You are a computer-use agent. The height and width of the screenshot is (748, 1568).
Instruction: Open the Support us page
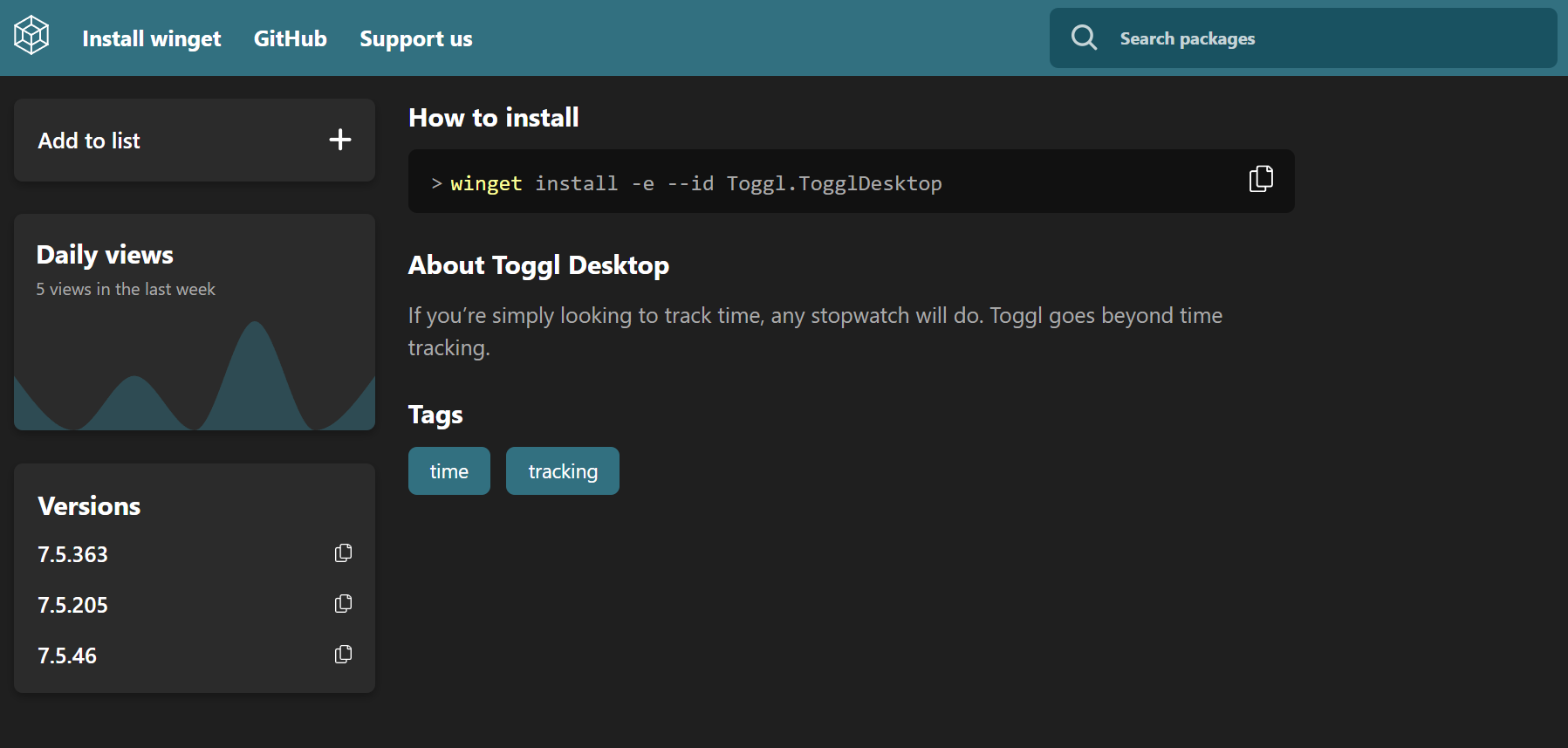tap(416, 38)
